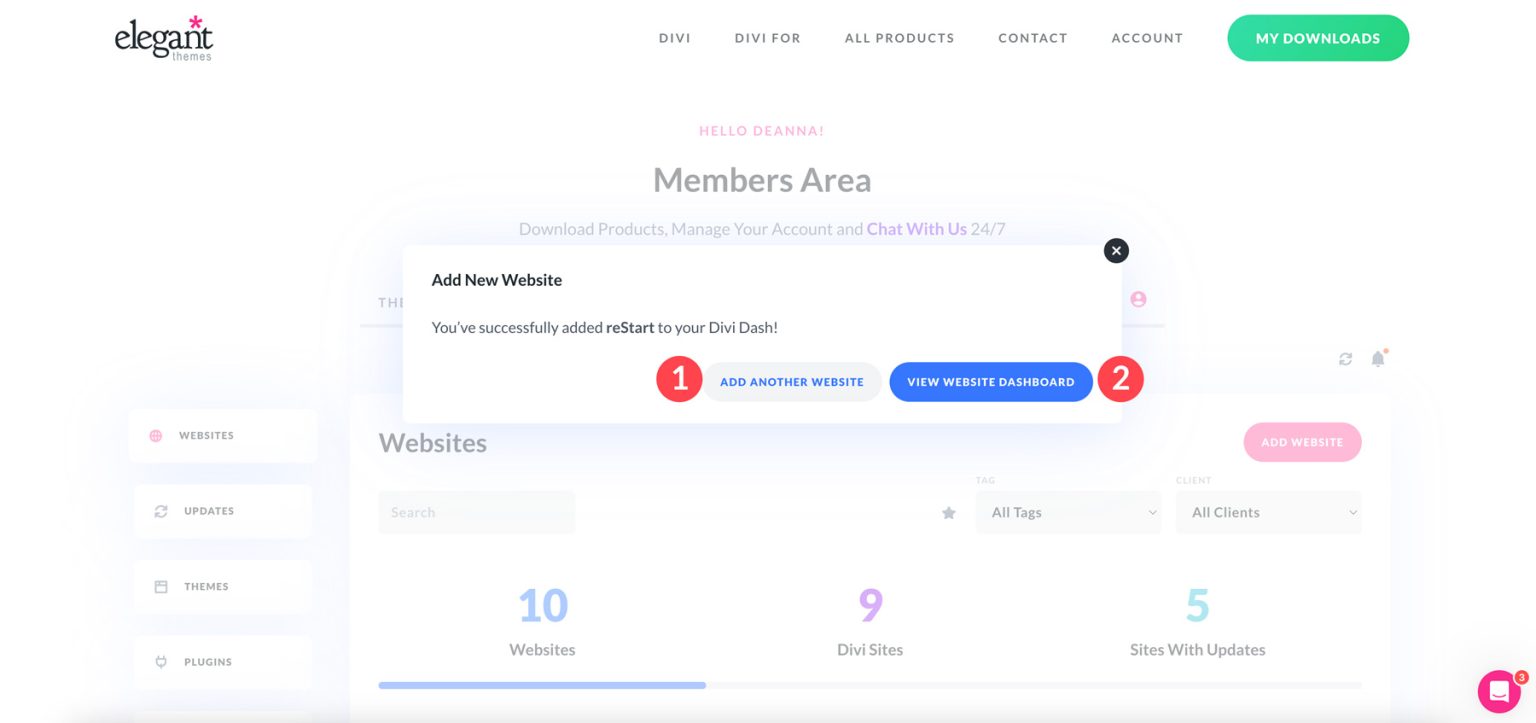Open the Updates section from the sidebar
1536x723 pixels.
click(x=160, y=510)
